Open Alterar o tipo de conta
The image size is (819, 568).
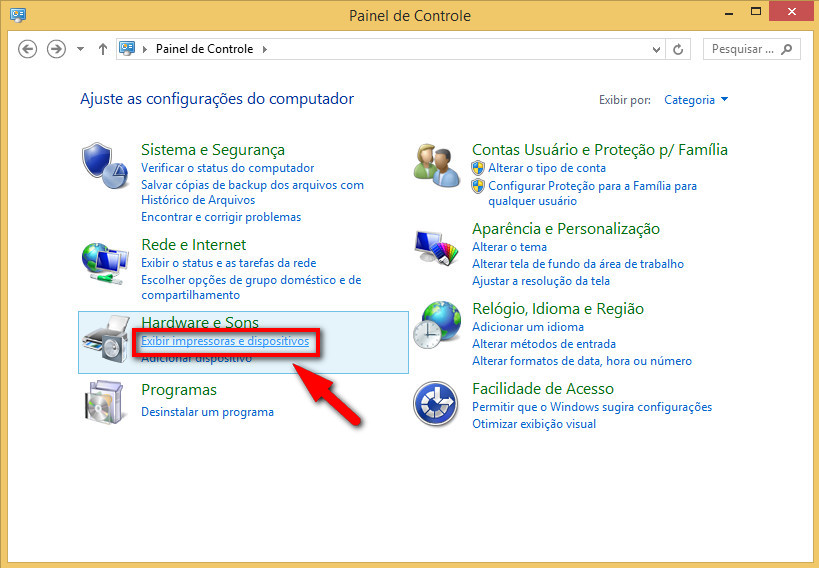pyautogui.click(x=547, y=168)
